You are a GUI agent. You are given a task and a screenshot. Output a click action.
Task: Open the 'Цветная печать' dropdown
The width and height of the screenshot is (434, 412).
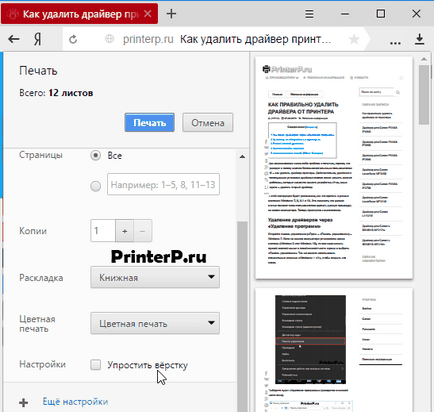(x=155, y=323)
